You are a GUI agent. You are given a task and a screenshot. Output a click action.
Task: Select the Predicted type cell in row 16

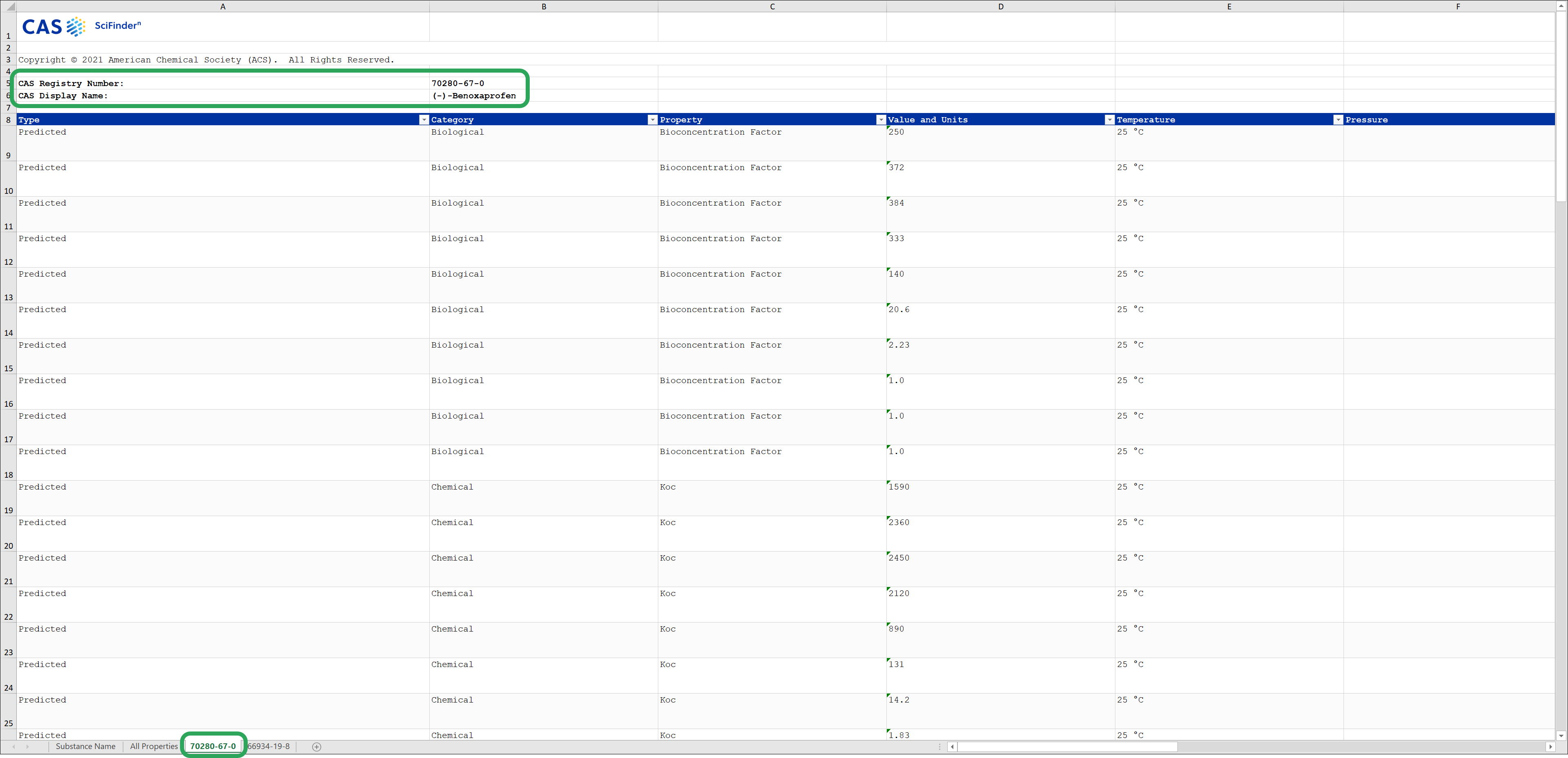click(223, 392)
